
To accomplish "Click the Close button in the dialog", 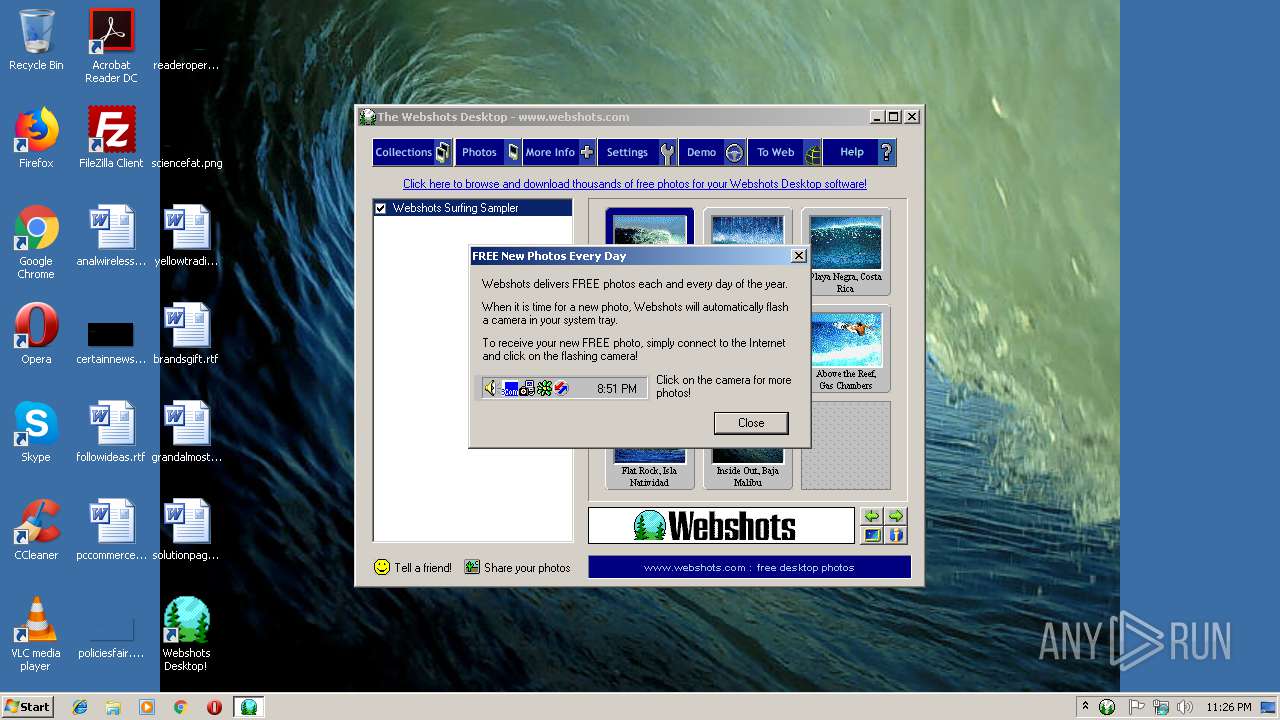I will pos(751,423).
